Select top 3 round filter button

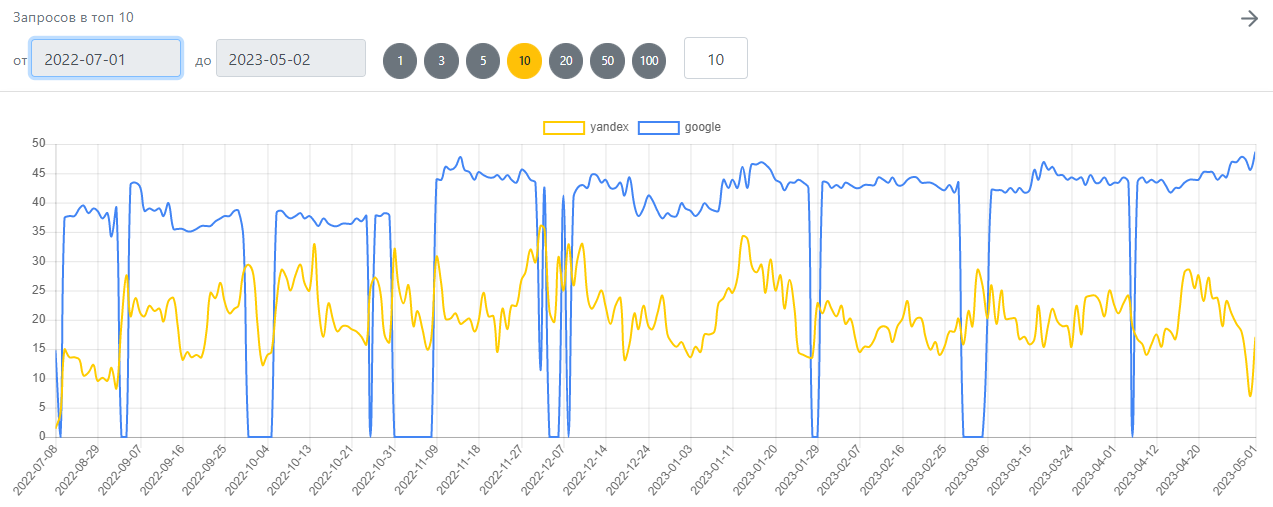(x=441, y=60)
